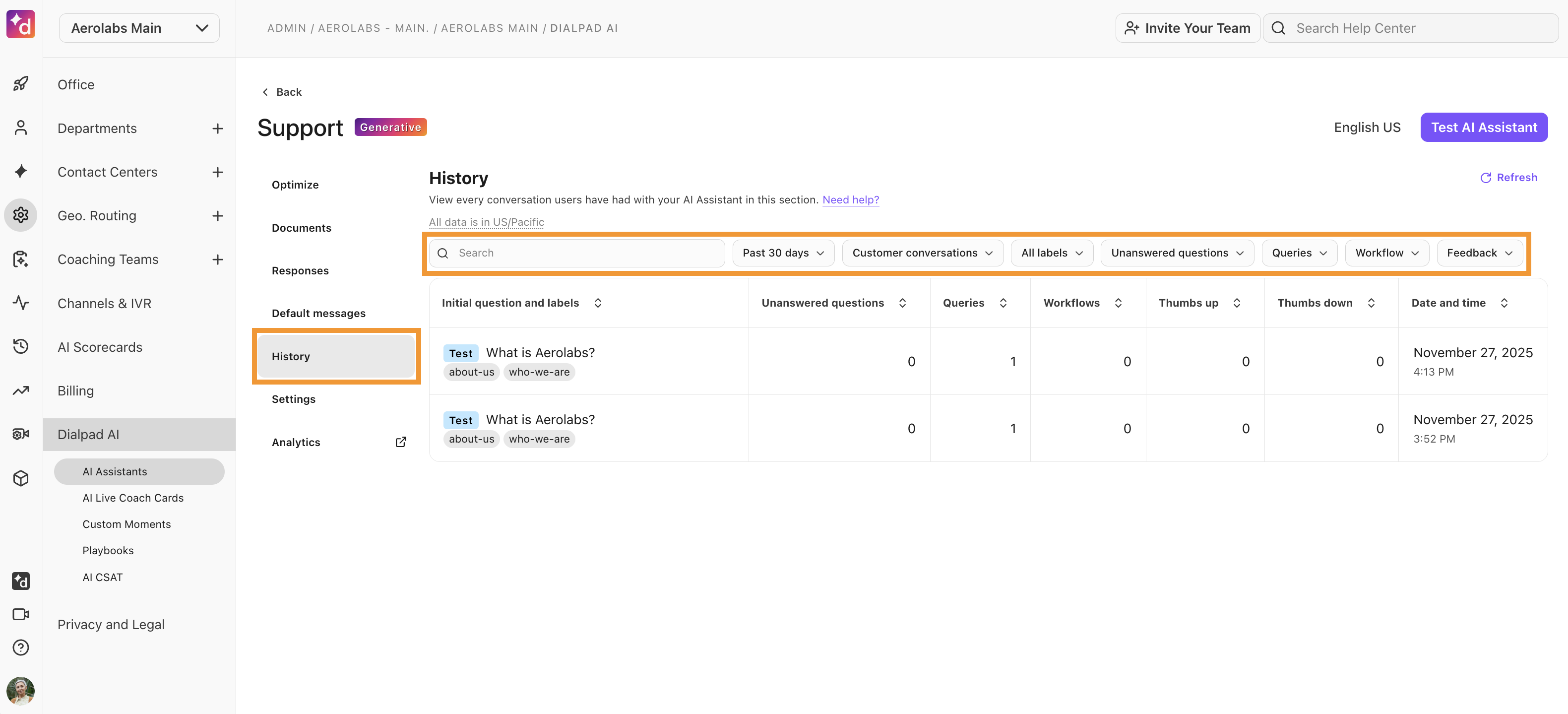The image size is (1568, 714).
Task: Open the cube box icon in the sidebar
Action: [21, 478]
